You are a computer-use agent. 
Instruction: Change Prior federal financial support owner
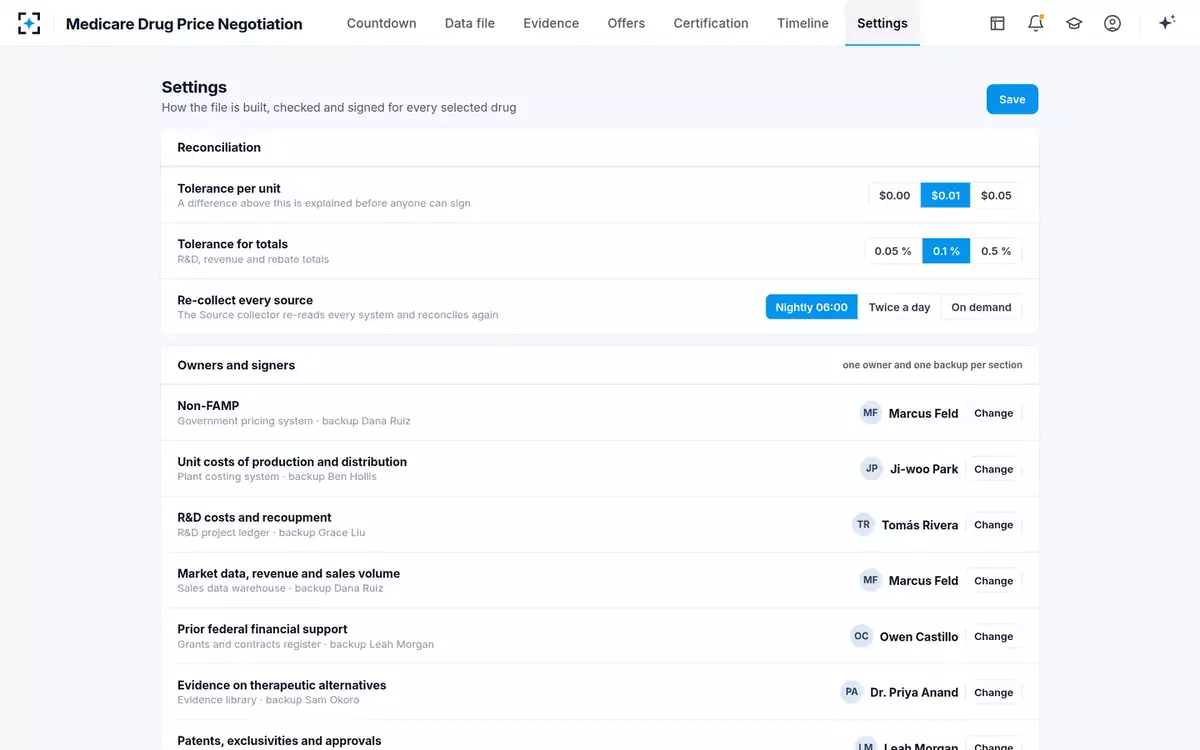point(994,636)
